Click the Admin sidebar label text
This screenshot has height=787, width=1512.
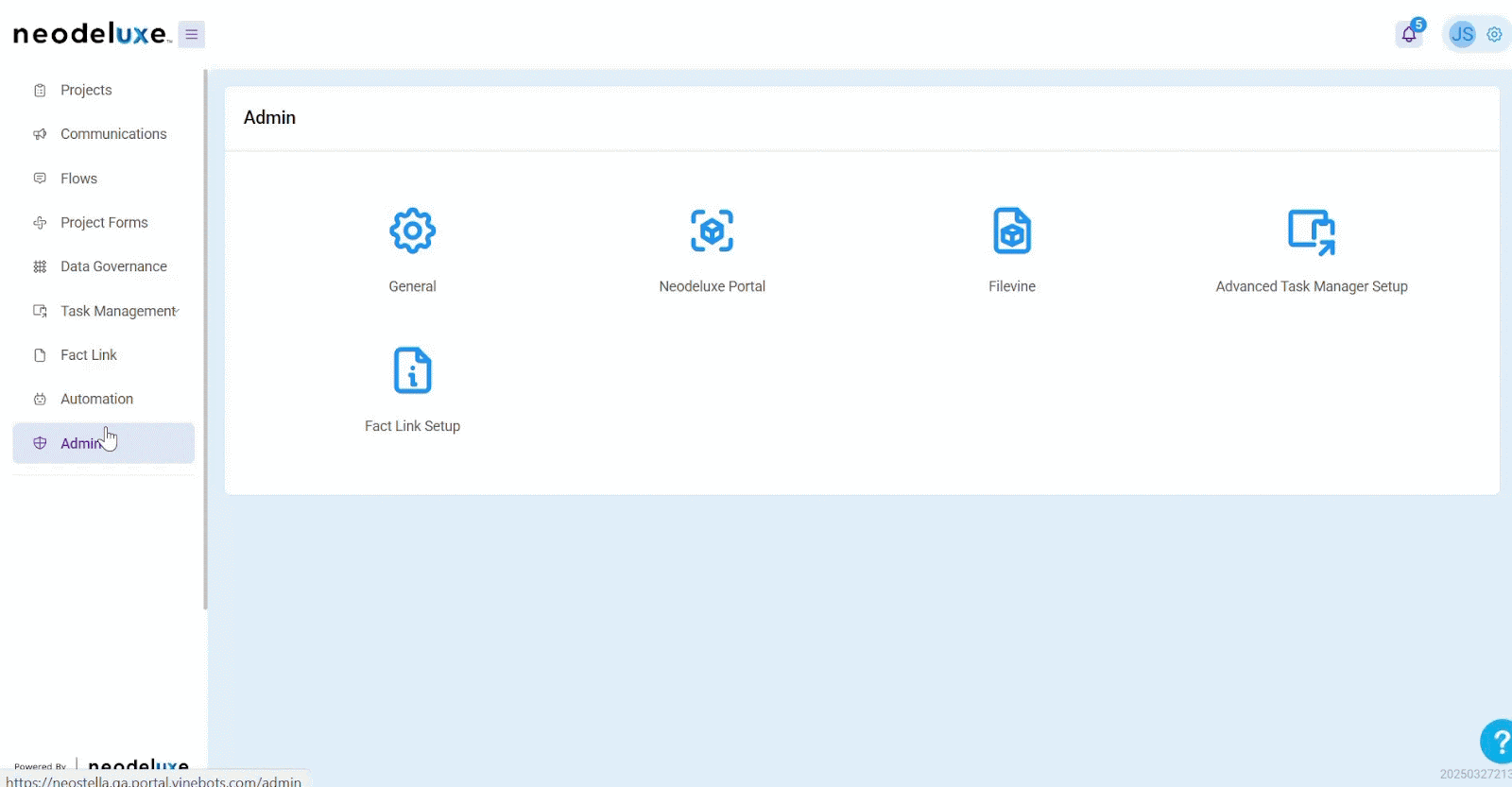point(81,443)
